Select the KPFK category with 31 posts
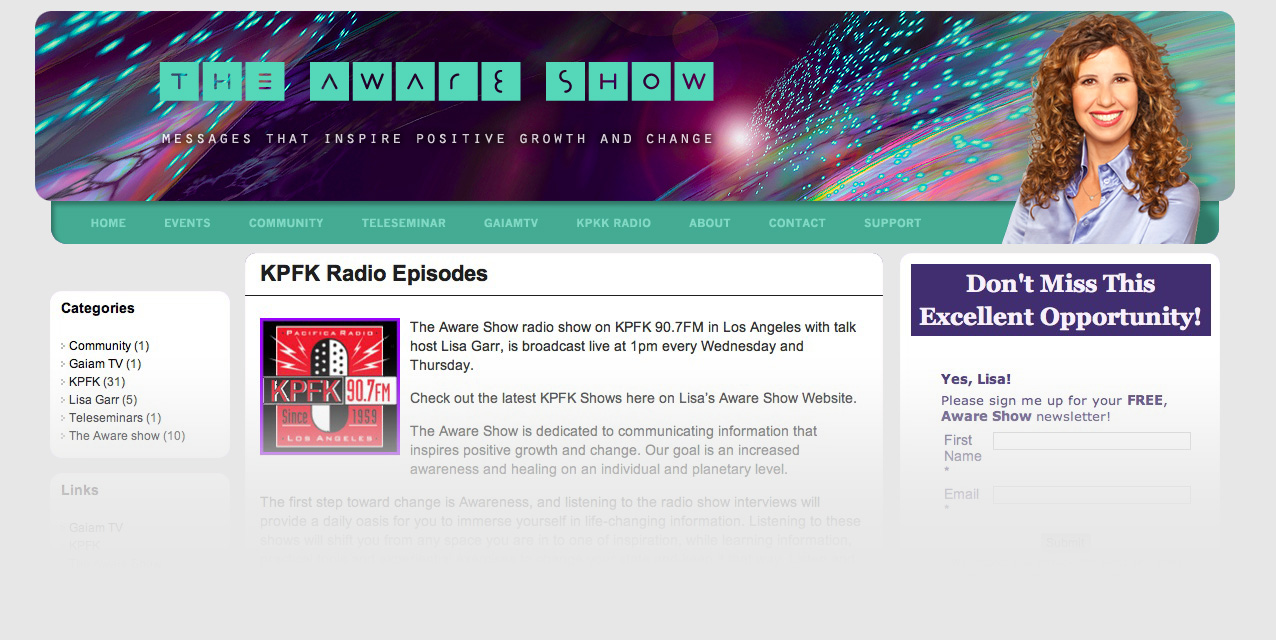This screenshot has width=1276, height=640. [x=84, y=382]
